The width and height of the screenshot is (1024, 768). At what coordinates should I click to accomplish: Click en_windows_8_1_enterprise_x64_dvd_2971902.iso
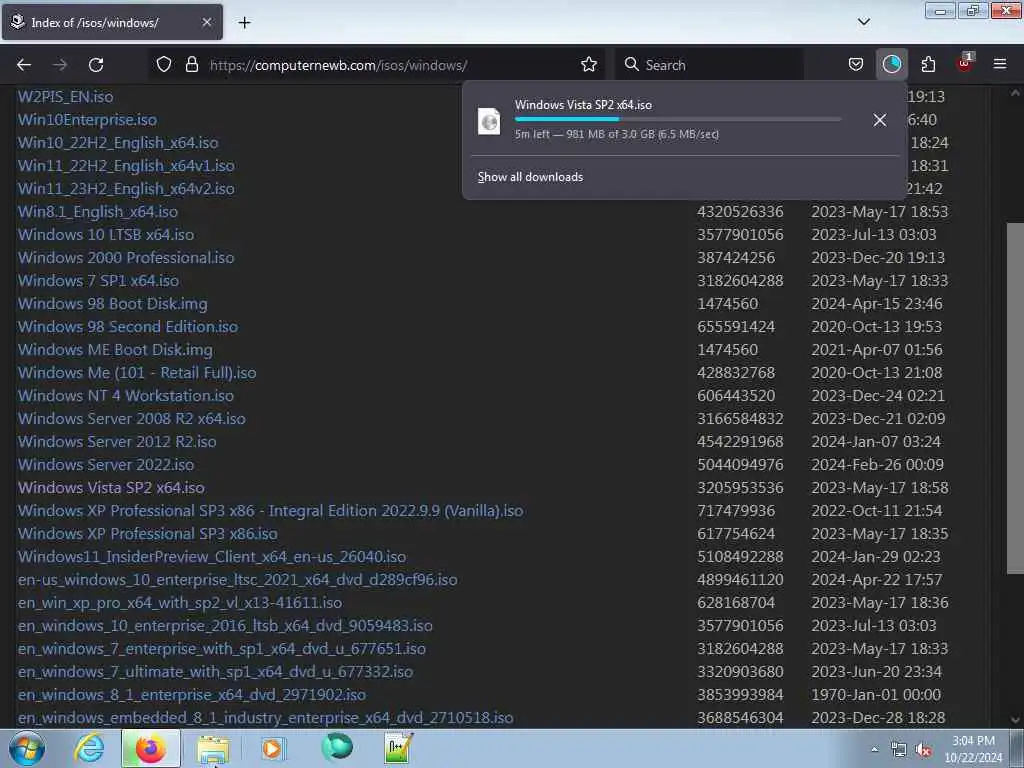(x=192, y=694)
